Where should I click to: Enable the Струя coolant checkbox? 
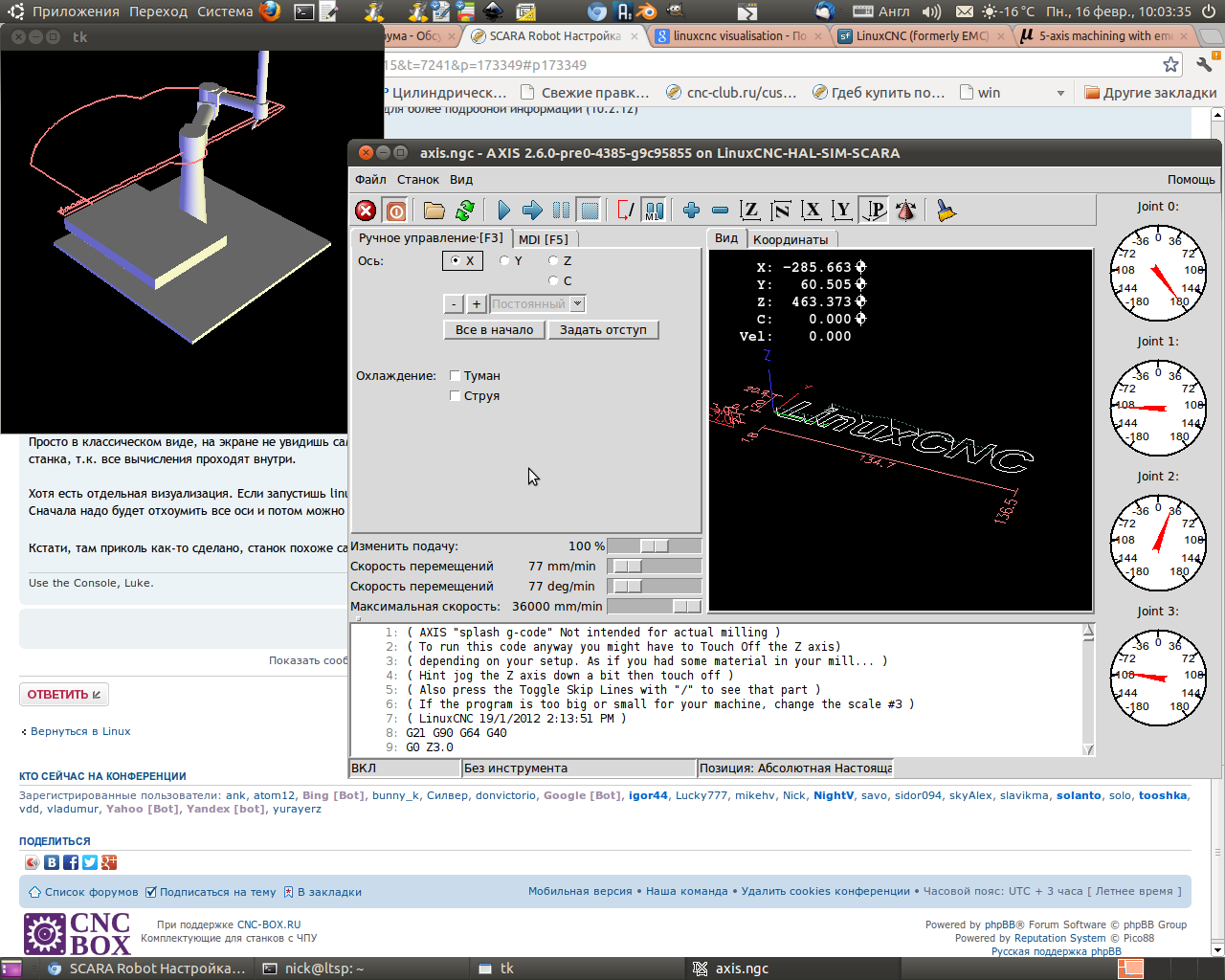(x=456, y=396)
